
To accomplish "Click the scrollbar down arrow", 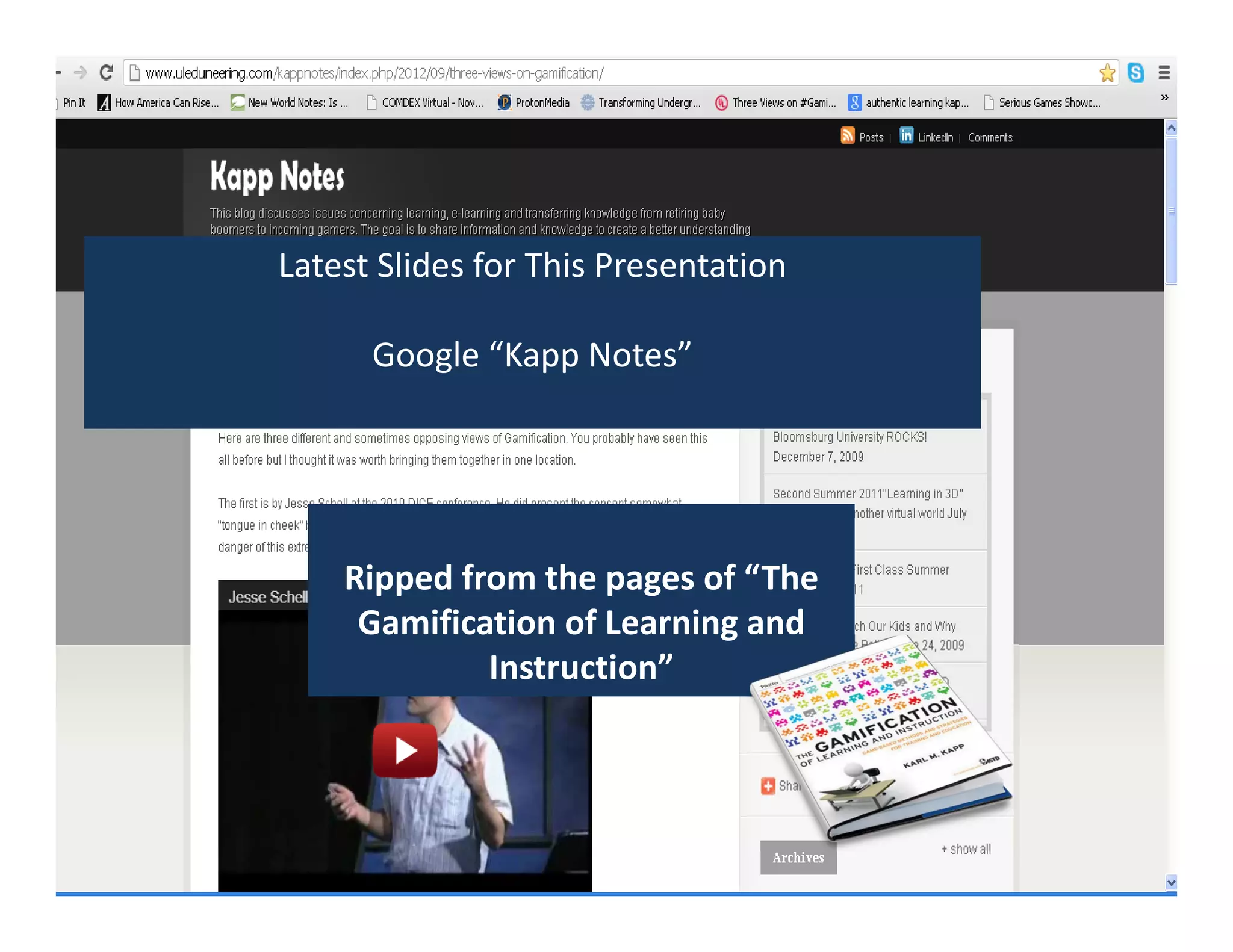I will click(x=1170, y=883).
